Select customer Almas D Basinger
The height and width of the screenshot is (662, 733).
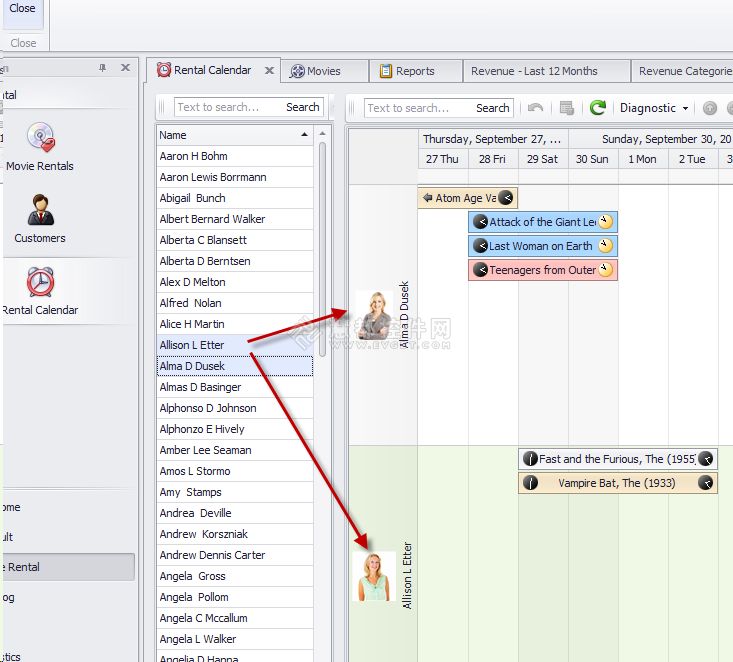pos(235,387)
